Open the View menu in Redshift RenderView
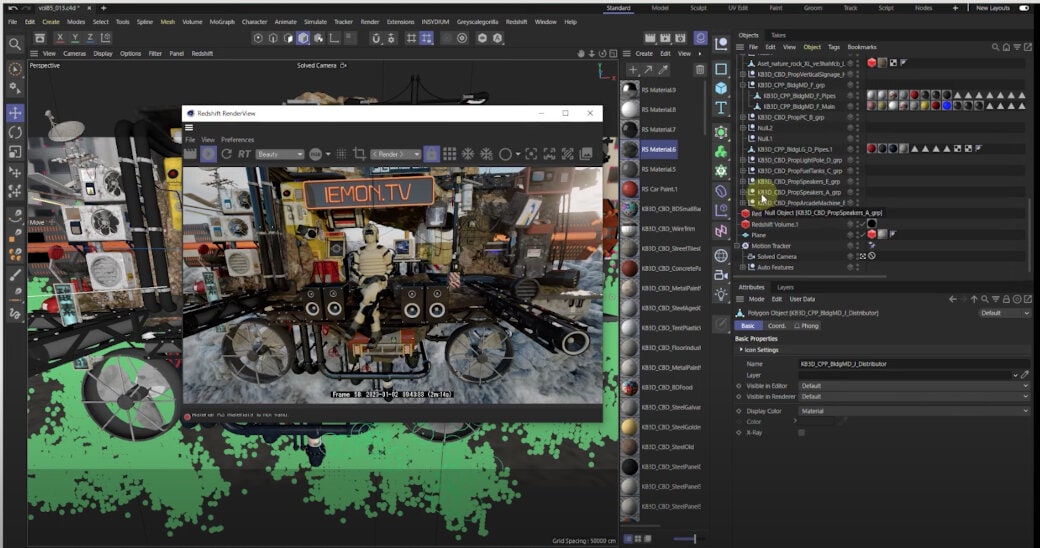The width and height of the screenshot is (1040, 548). (x=208, y=140)
